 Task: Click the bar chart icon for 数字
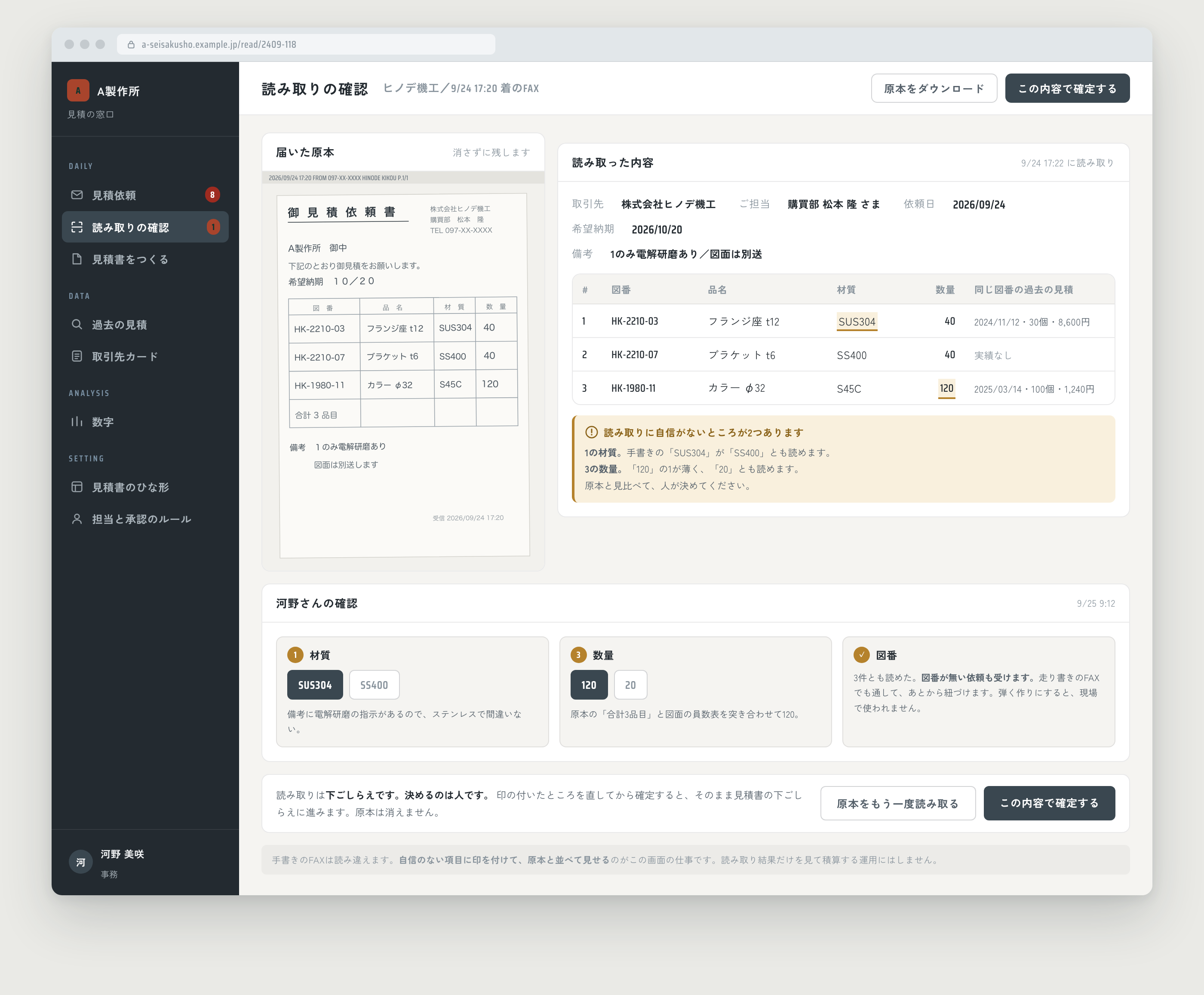[77, 422]
